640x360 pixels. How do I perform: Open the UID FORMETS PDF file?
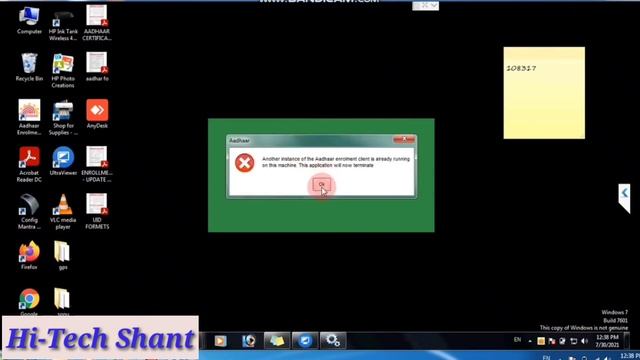tap(97, 211)
